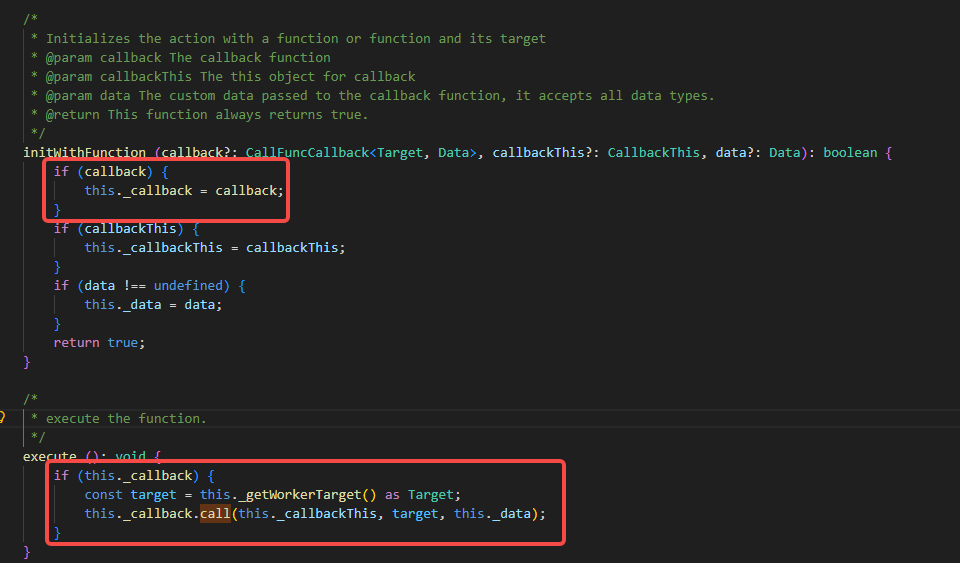Viewport: 960px width, 563px height.
Task: Click the capitalized CallbackThis type annotation
Action: [x=653, y=152]
